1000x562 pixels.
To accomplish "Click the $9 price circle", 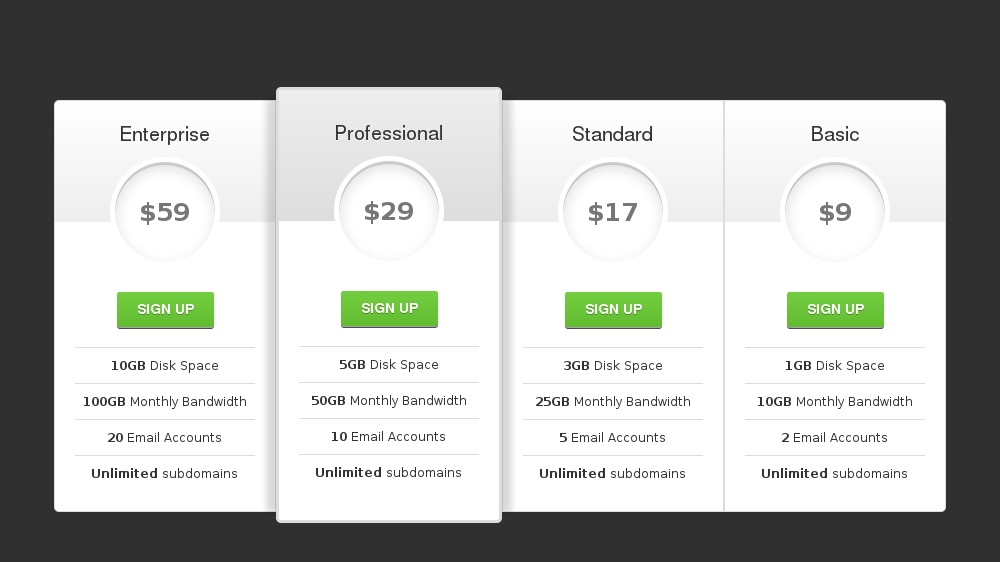I will (835, 212).
